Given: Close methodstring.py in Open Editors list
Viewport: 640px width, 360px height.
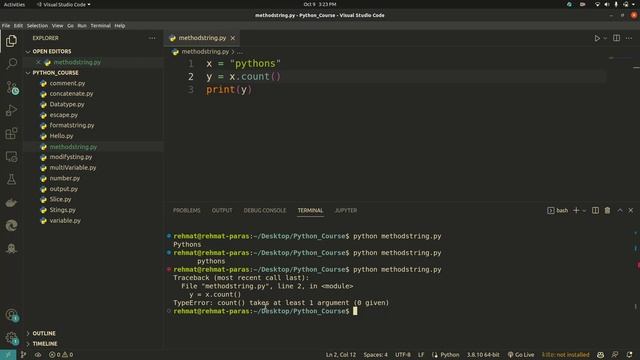Looking at the screenshot, I should pos(38,62).
